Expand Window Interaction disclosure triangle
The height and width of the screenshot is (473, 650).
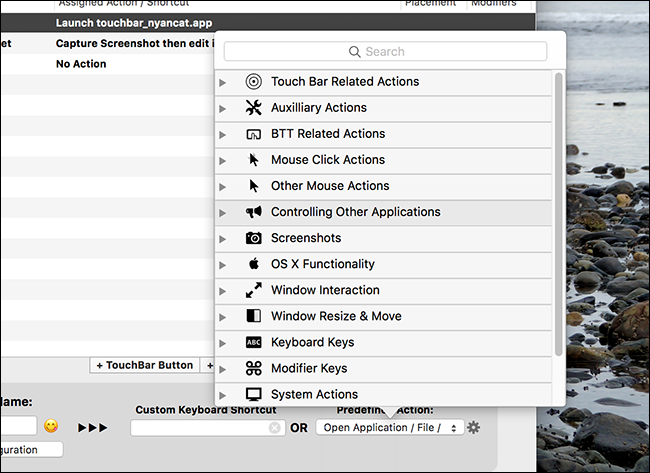(223, 291)
